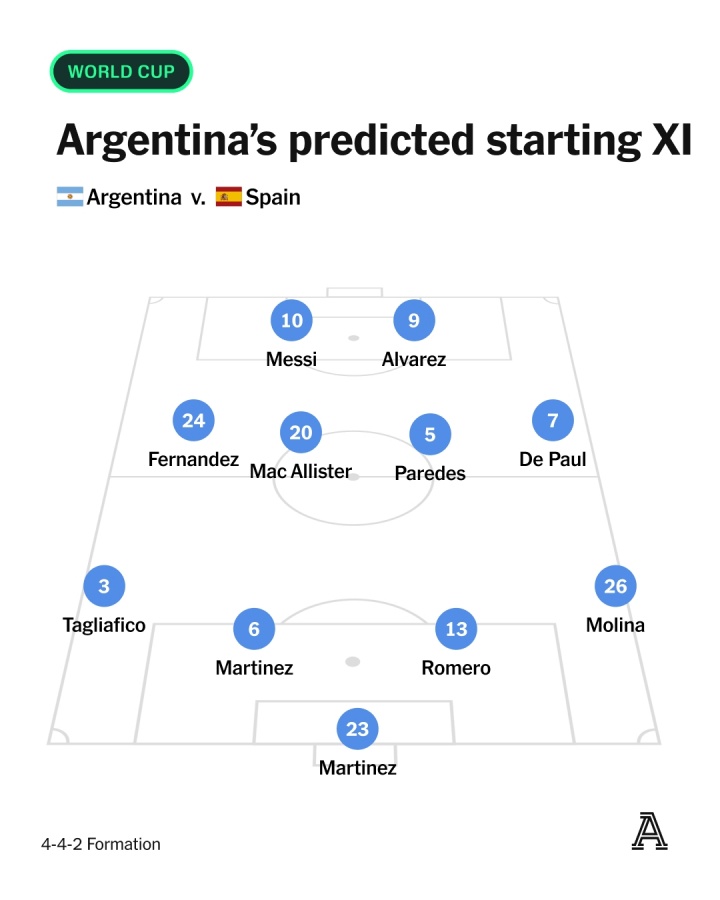Select Fernandez's number 24 marker
The height and width of the screenshot is (900, 720).
coord(193,420)
